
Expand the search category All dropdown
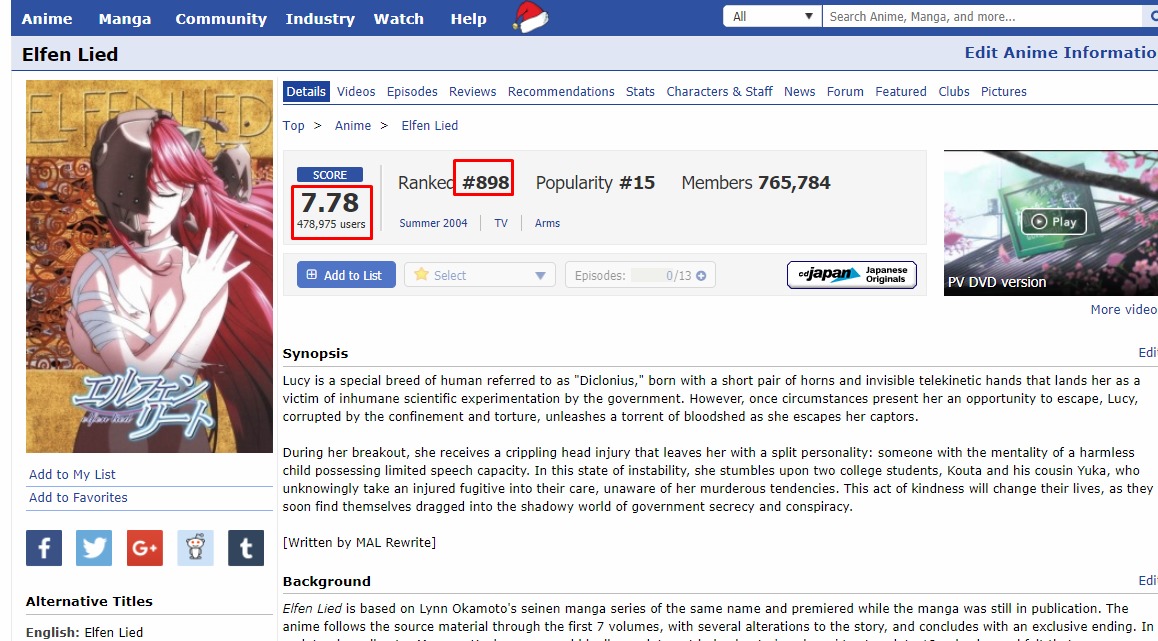pyautogui.click(x=772, y=17)
